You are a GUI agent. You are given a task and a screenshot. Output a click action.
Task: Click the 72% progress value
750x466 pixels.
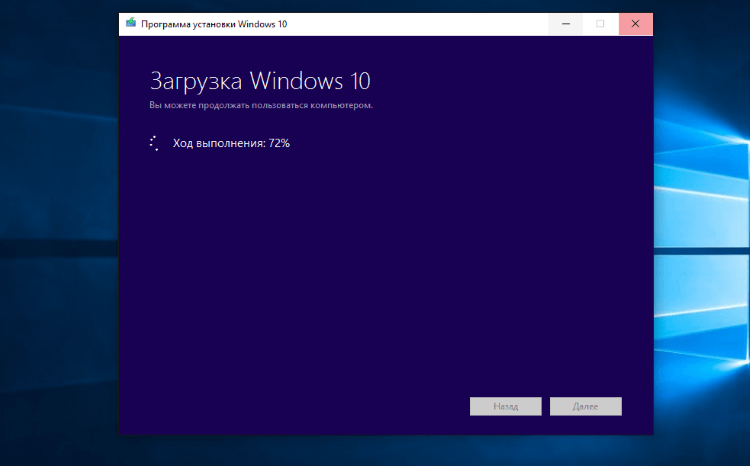(x=279, y=143)
